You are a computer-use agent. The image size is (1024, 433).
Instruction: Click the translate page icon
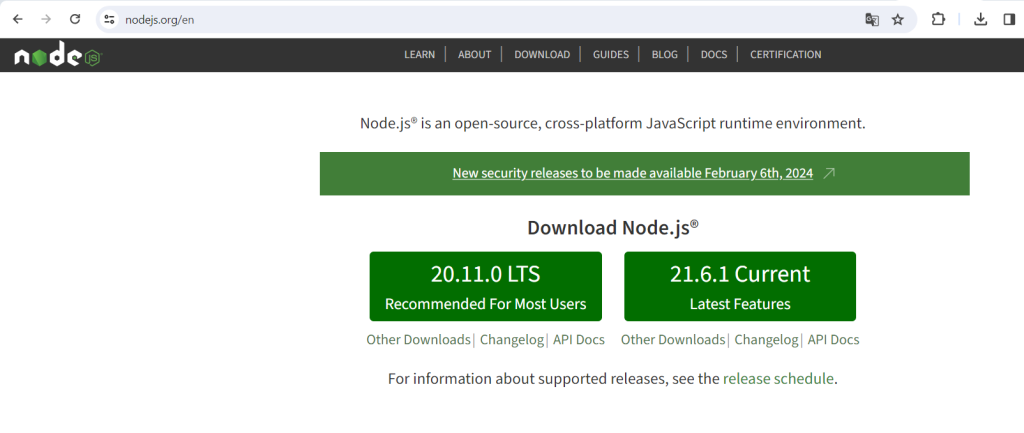coord(872,20)
